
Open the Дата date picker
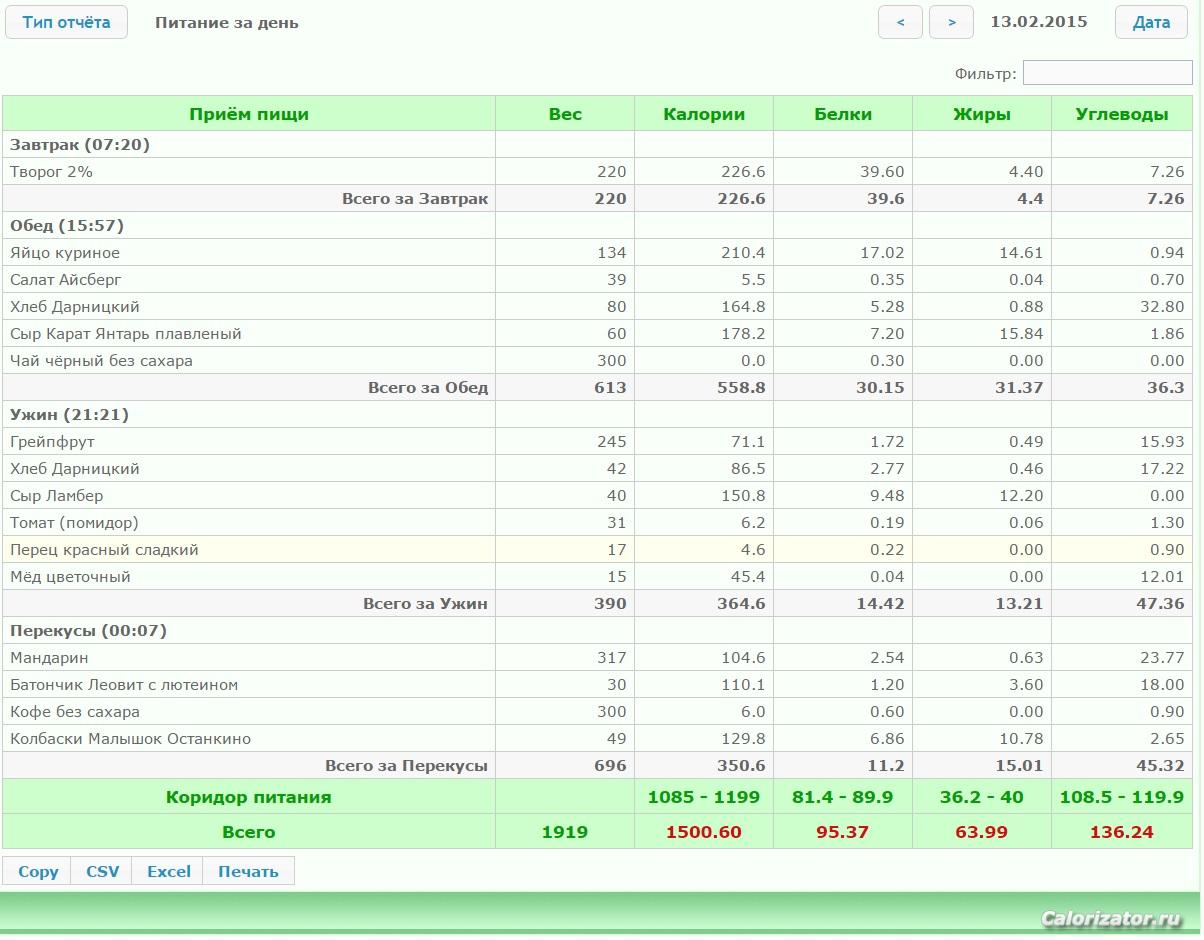[1151, 22]
